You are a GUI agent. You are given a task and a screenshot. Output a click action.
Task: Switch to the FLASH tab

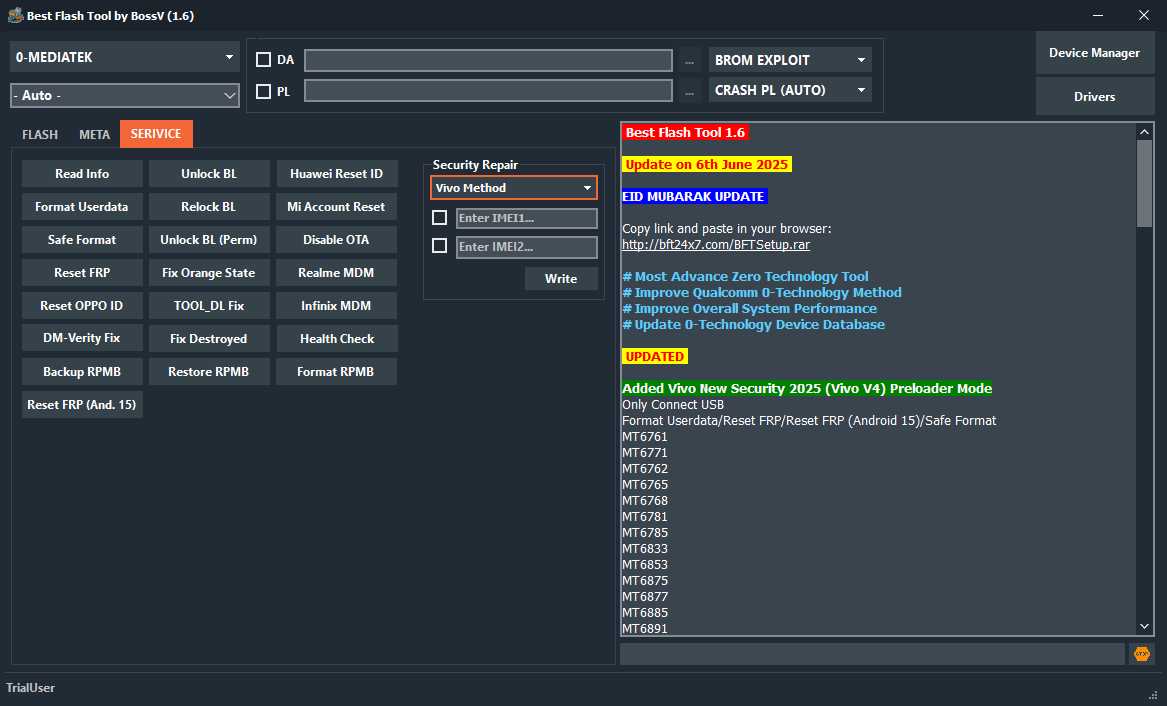pos(40,133)
